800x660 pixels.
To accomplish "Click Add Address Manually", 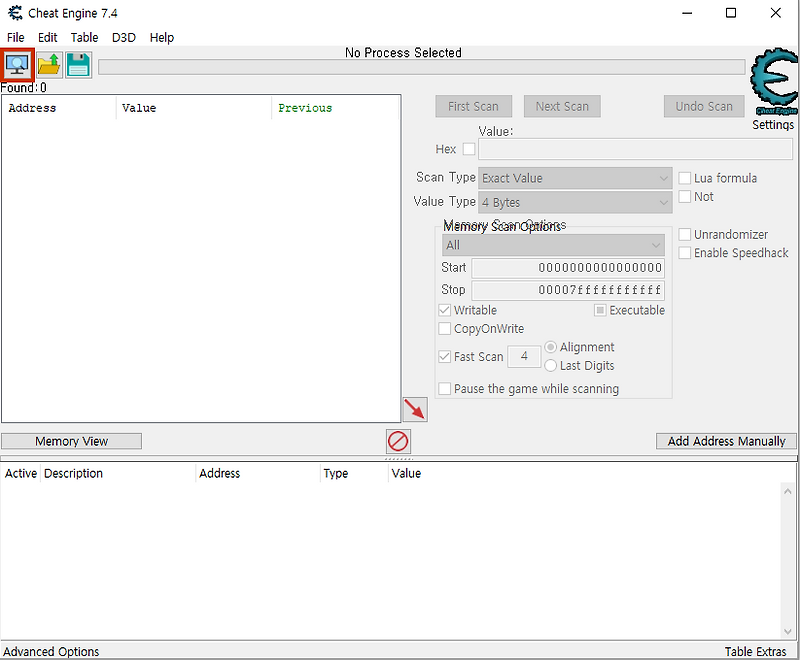I will [x=726, y=440].
